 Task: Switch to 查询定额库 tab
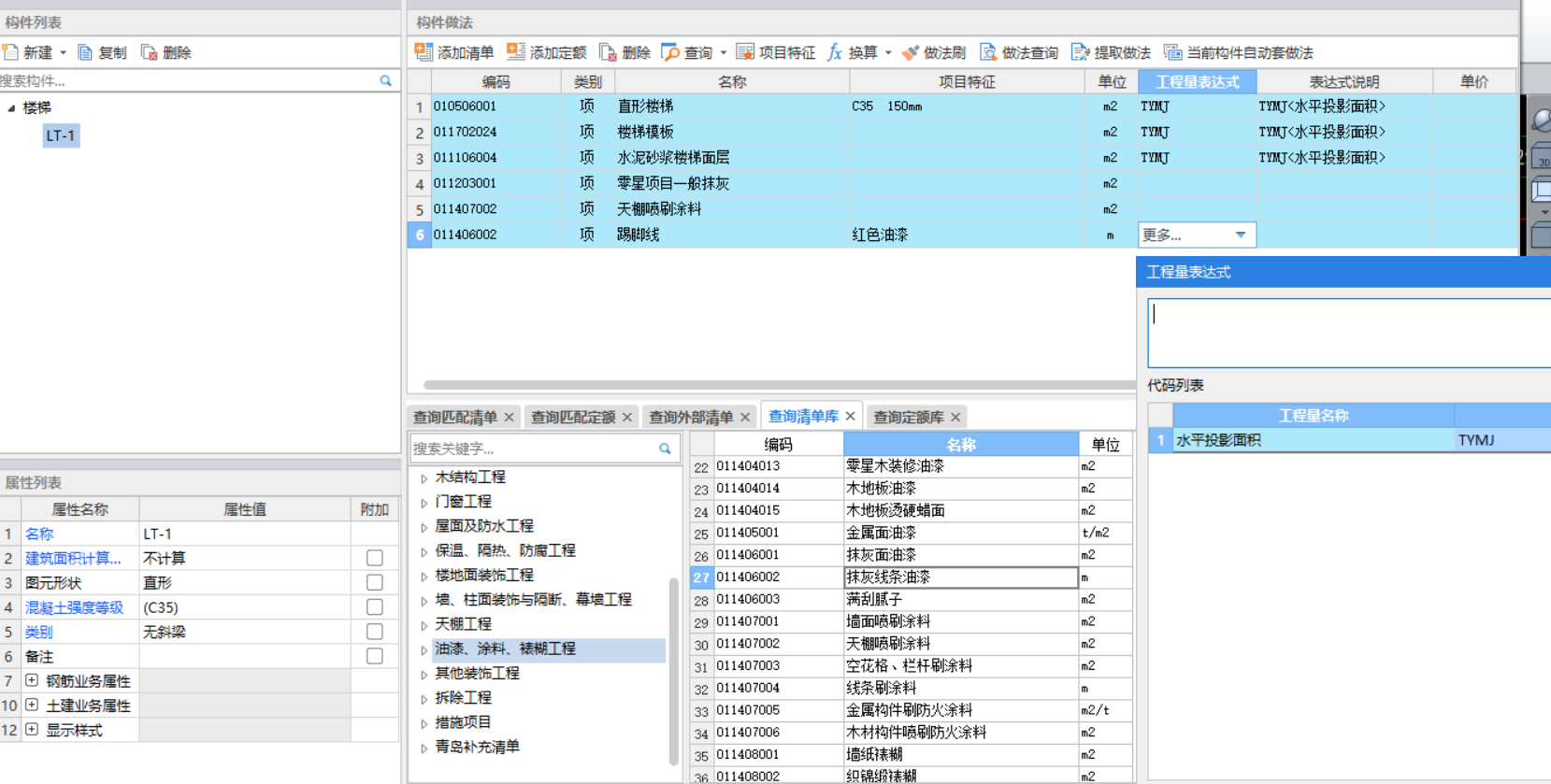pos(908,417)
